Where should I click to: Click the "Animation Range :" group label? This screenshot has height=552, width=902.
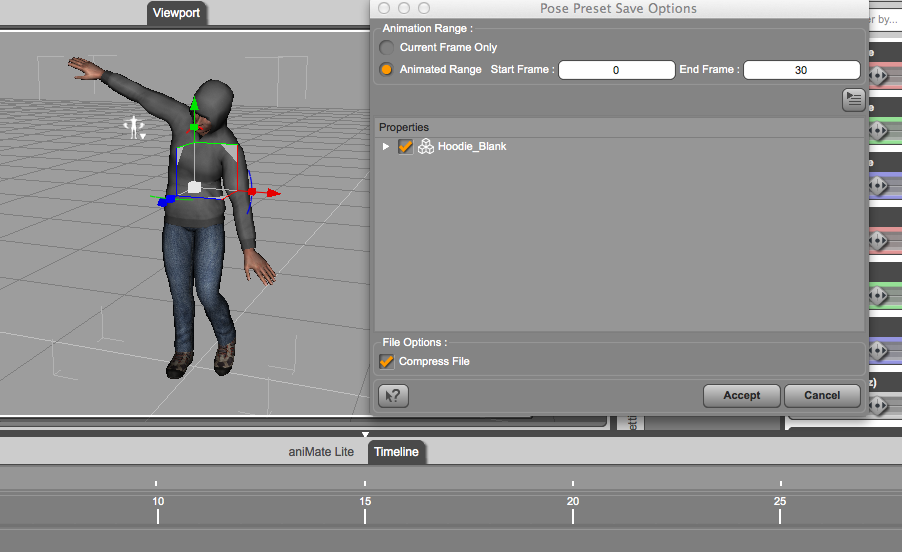[427, 28]
